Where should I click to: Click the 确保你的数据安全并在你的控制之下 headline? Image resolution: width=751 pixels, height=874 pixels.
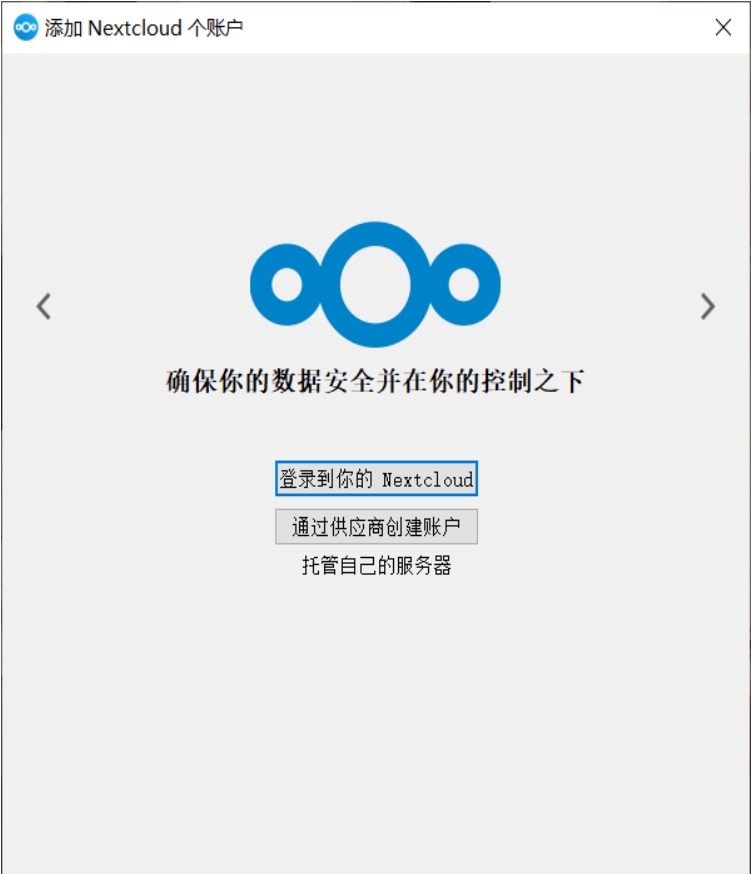pyautogui.click(x=375, y=381)
